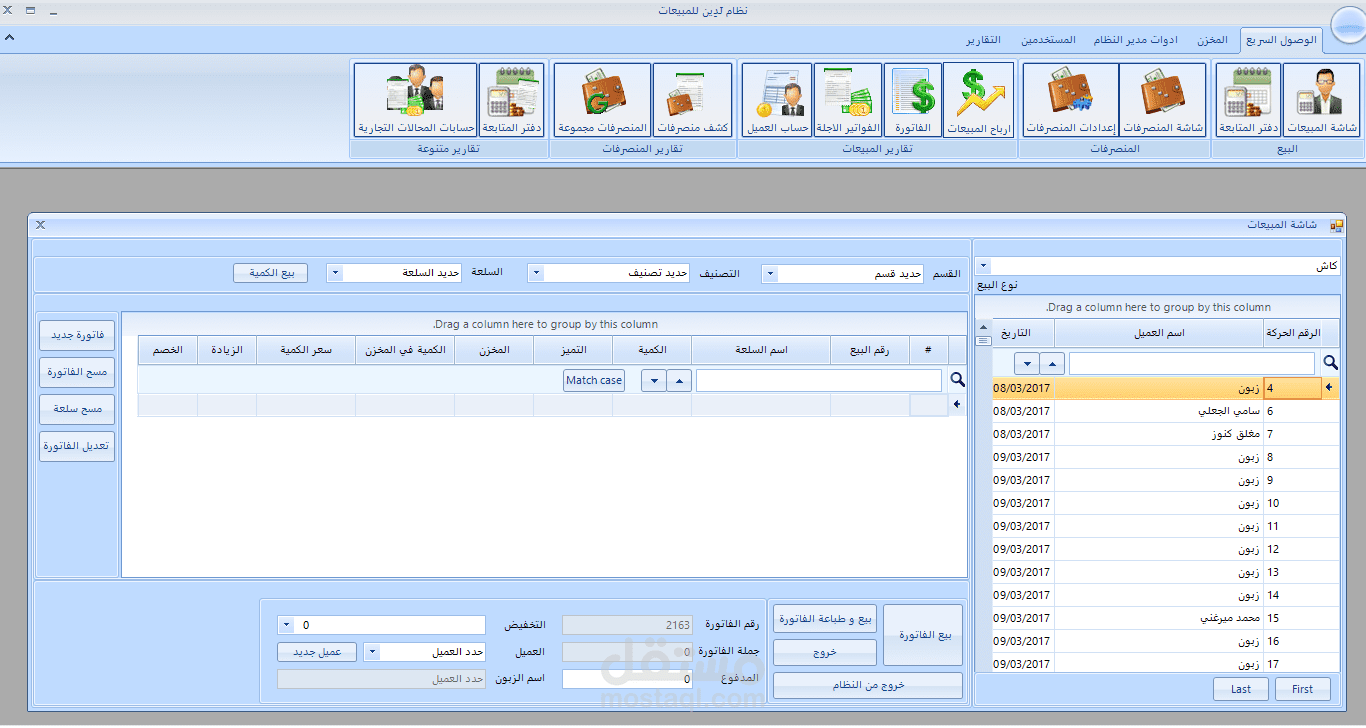Switch to المخزن tab
The height and width of the screenshot is (728, 1366).
pyautogui.click(x=1212, y=40)
